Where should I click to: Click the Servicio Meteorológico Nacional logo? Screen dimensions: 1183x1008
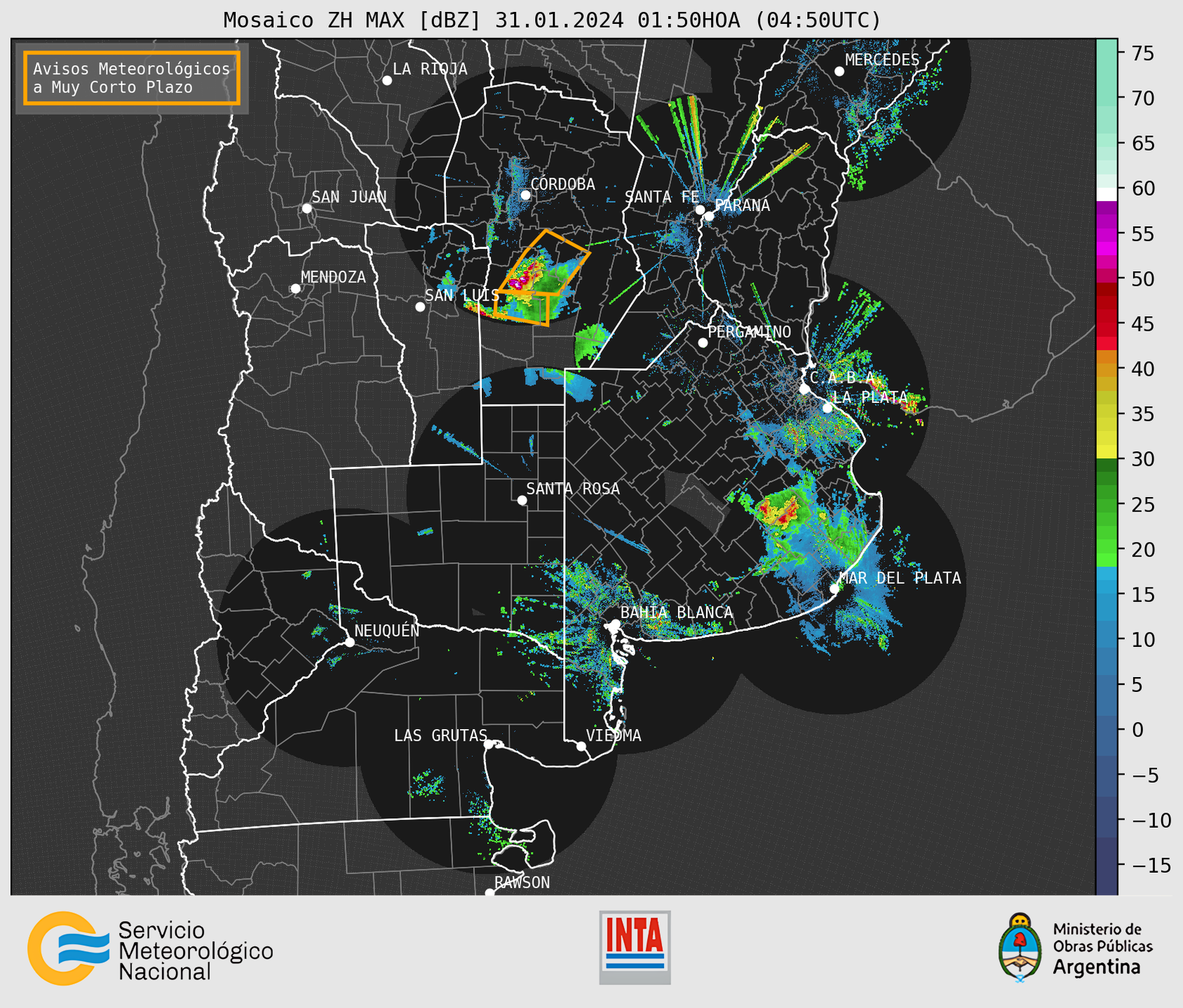150,948
